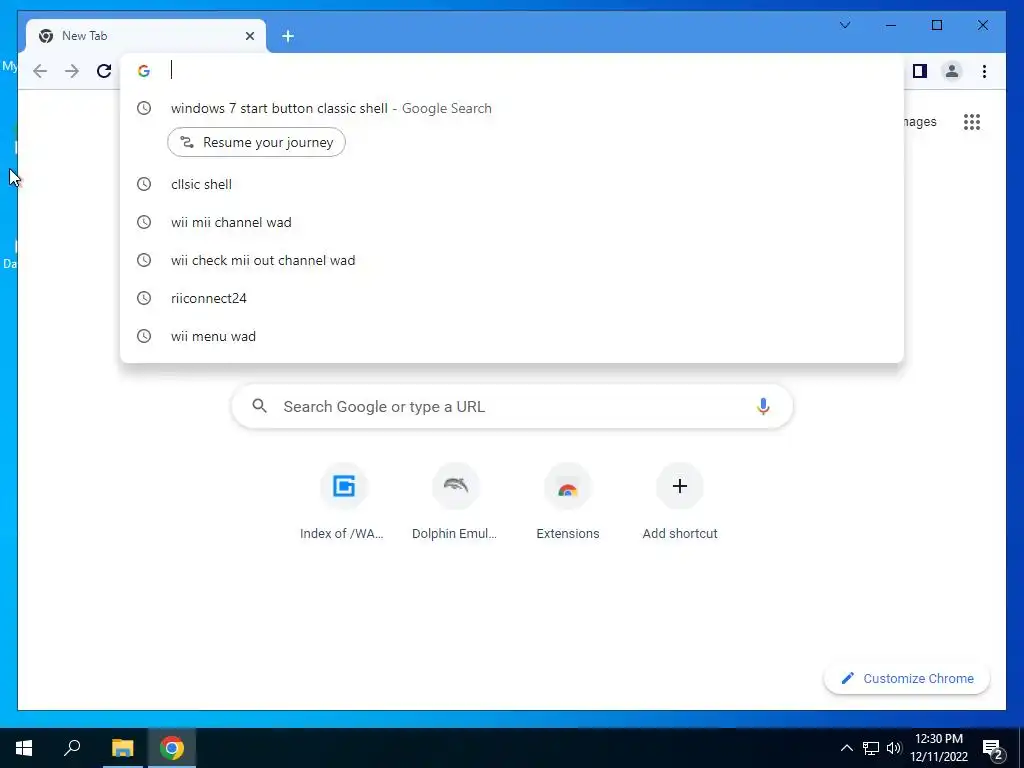Click the magnifier icon in search box
Screen dimensions: 1024x768
(x=259, y=406)
